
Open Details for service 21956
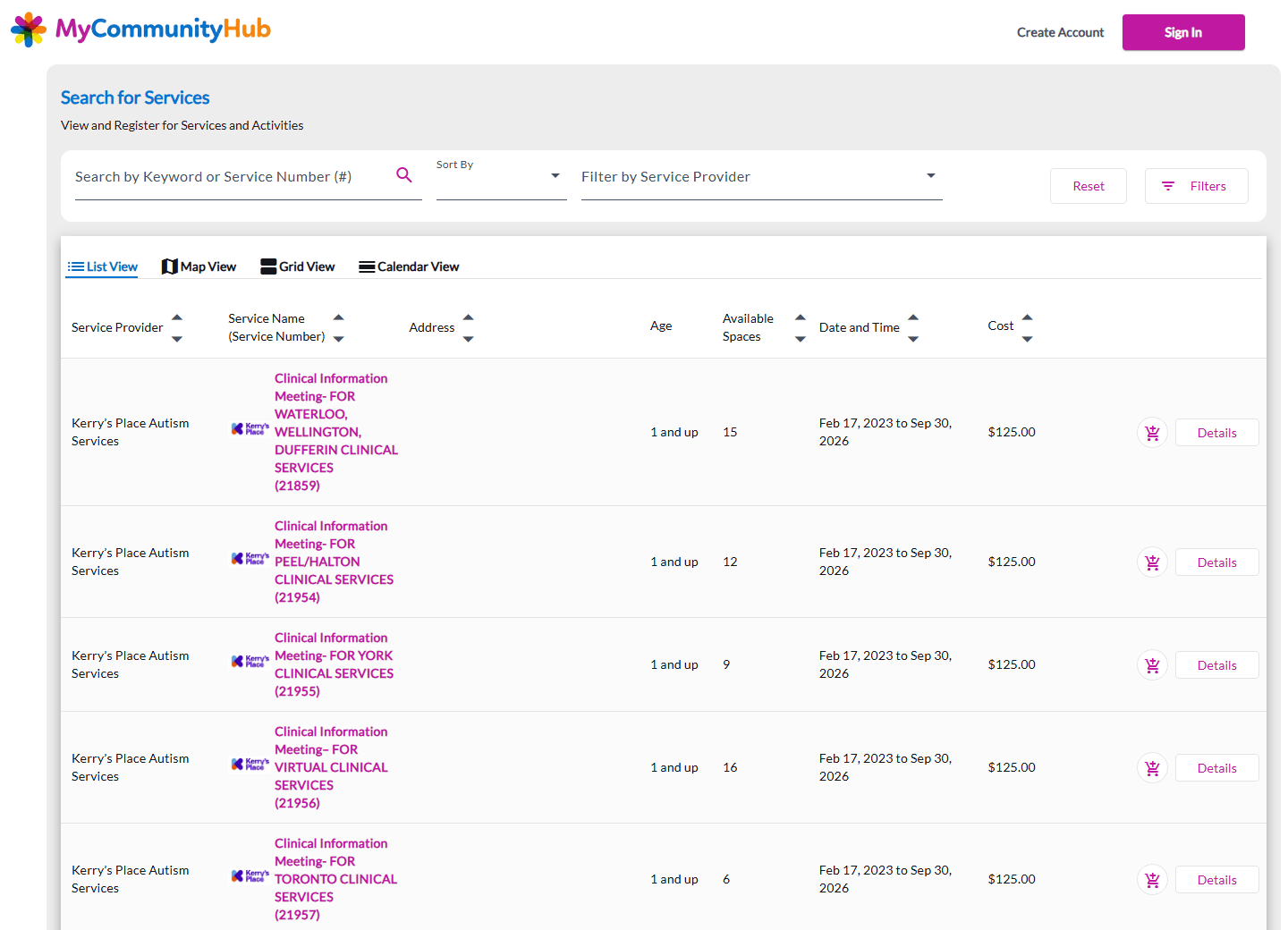1216,768
